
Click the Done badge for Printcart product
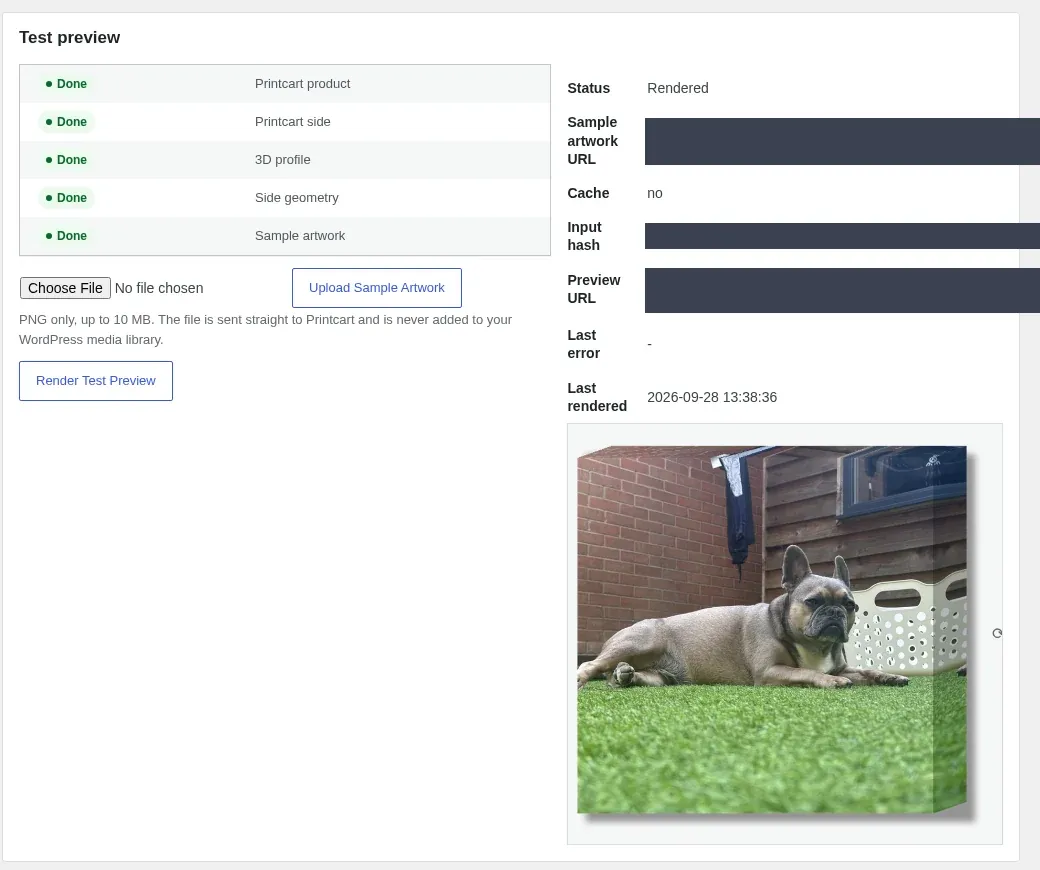(66, 84)
